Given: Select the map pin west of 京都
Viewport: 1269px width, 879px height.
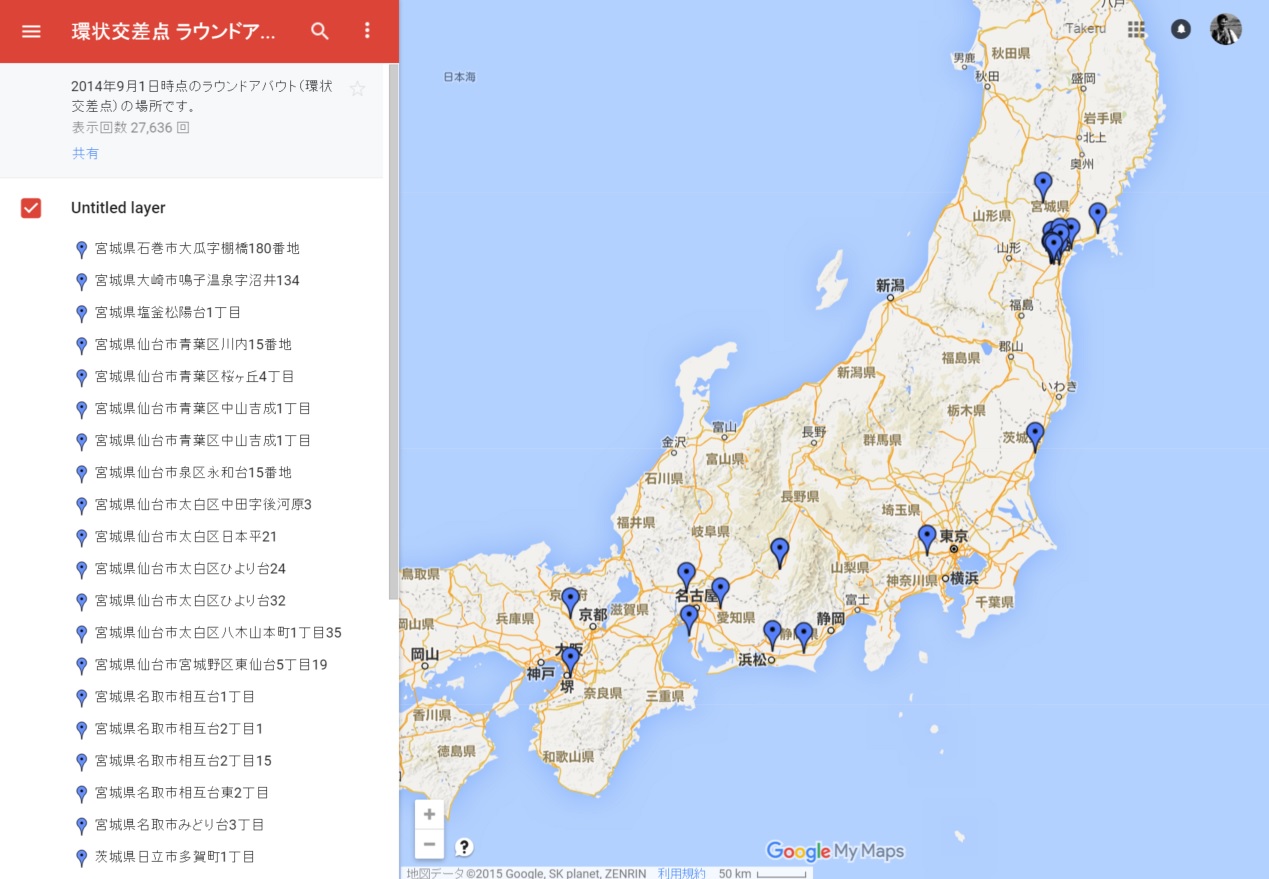Looking at the screenshot, I should pos(570,601).
